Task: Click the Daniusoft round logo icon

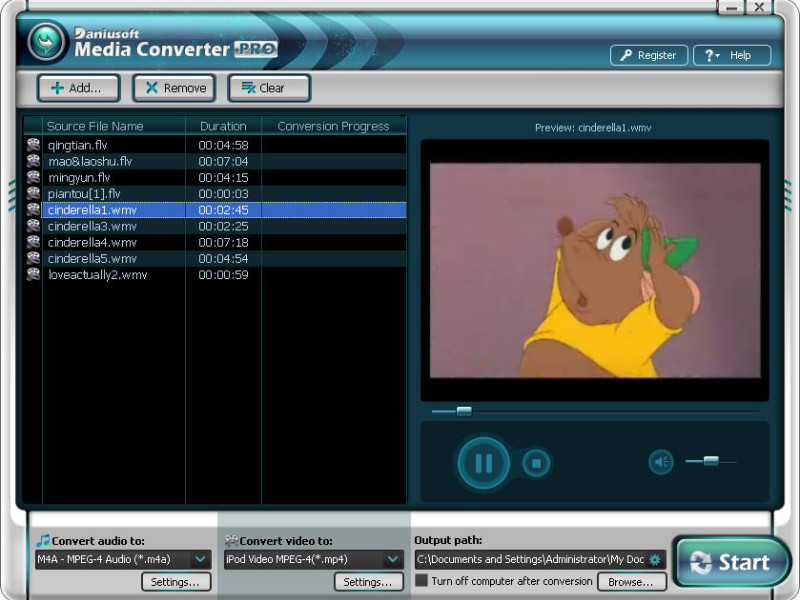Action: (46, 41)
